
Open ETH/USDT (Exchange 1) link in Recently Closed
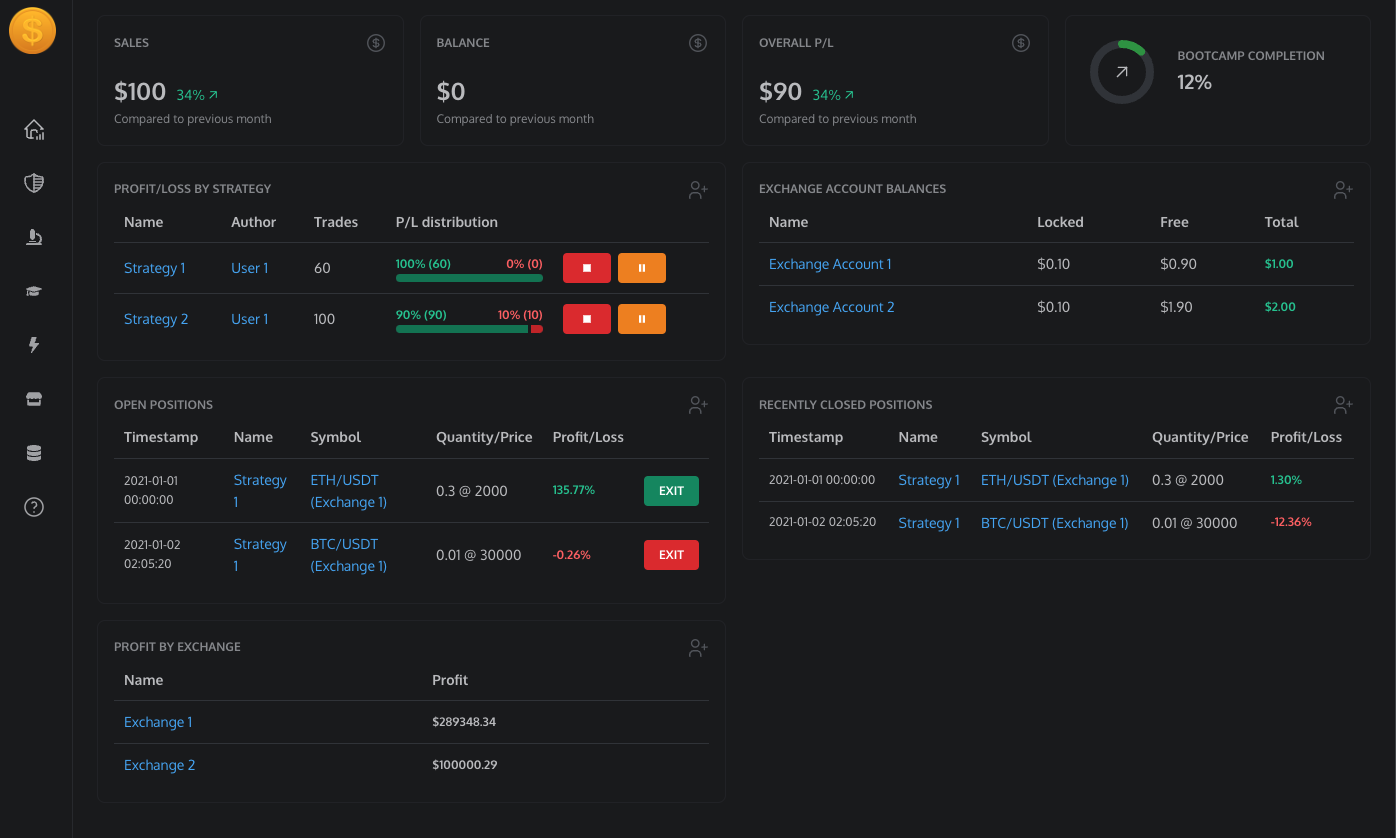click(1055, 480)
